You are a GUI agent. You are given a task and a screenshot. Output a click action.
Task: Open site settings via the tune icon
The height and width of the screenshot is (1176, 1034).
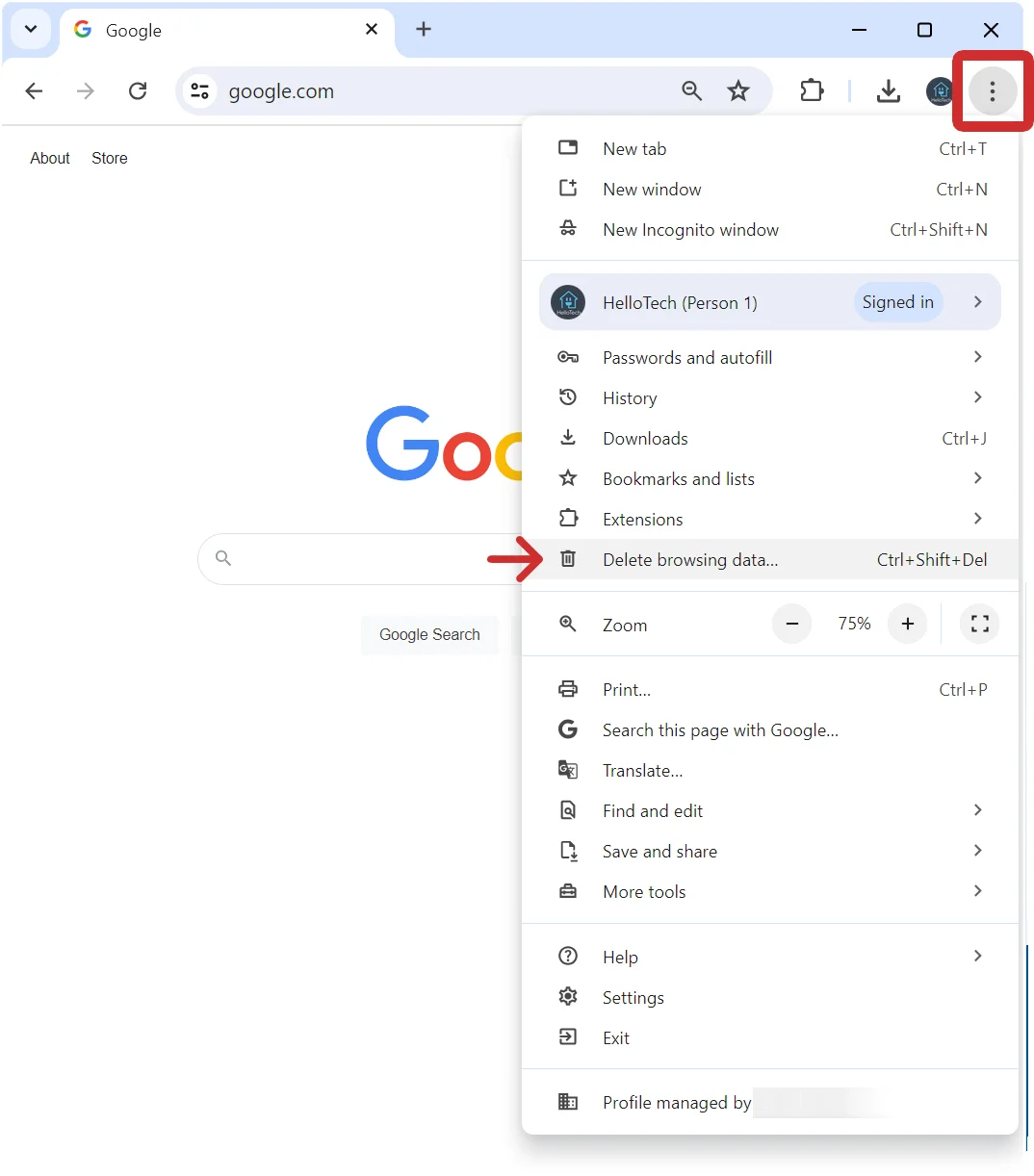click(x=200, y=90)
